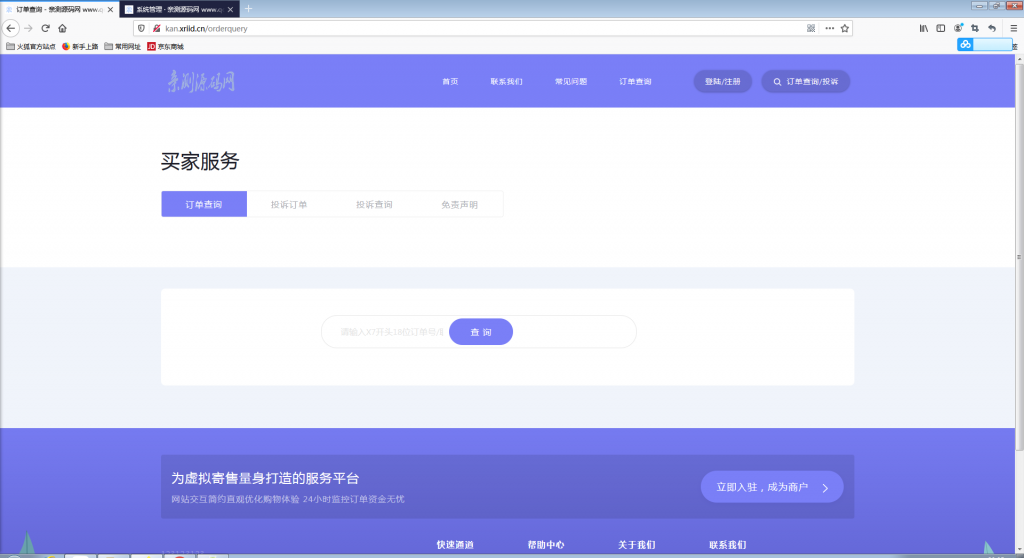Click the back navigation arrow

pyautogui.click(x=11, y=28)
